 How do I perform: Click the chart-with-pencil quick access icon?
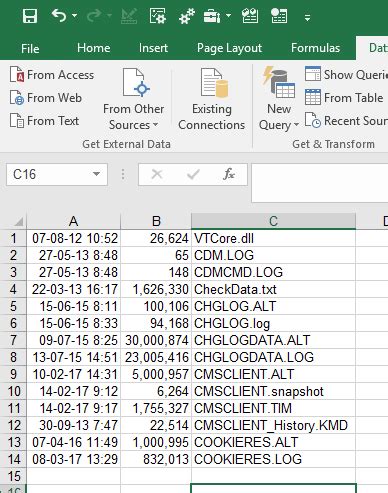129,16
